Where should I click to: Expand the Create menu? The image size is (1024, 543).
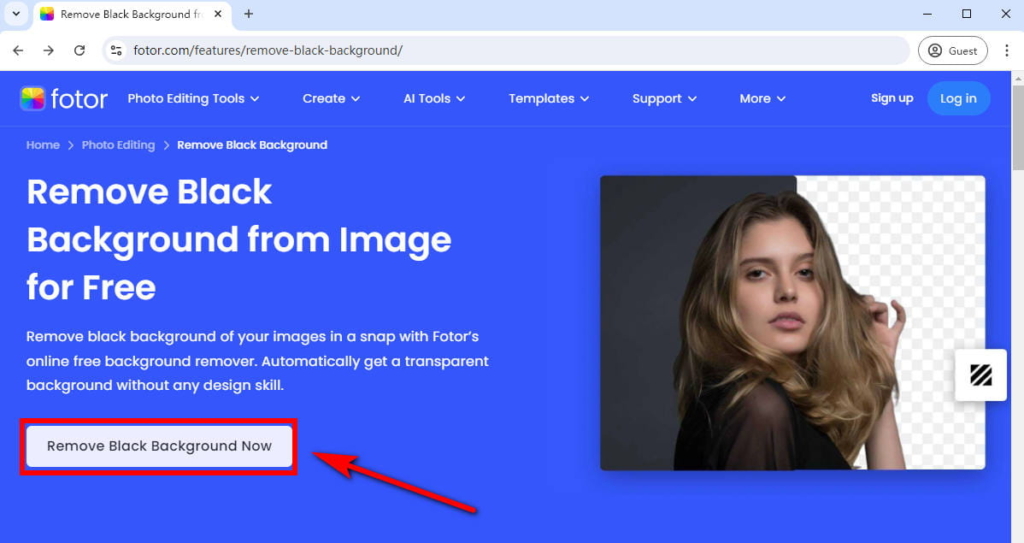pos(331,99)
